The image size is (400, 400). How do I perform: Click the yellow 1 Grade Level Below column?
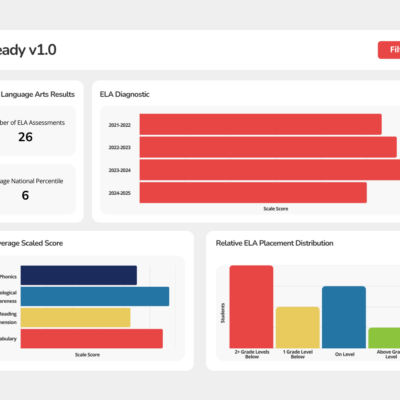[298, 328]
